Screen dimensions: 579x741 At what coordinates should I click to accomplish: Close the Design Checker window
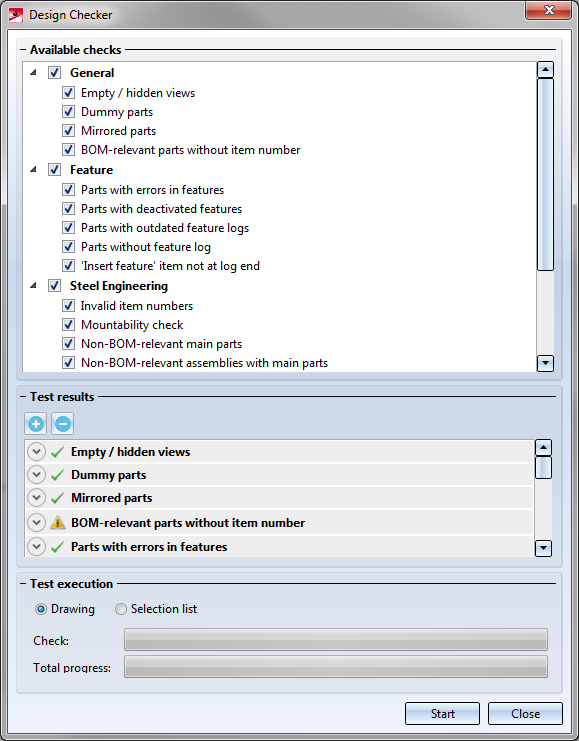[548, 10]
